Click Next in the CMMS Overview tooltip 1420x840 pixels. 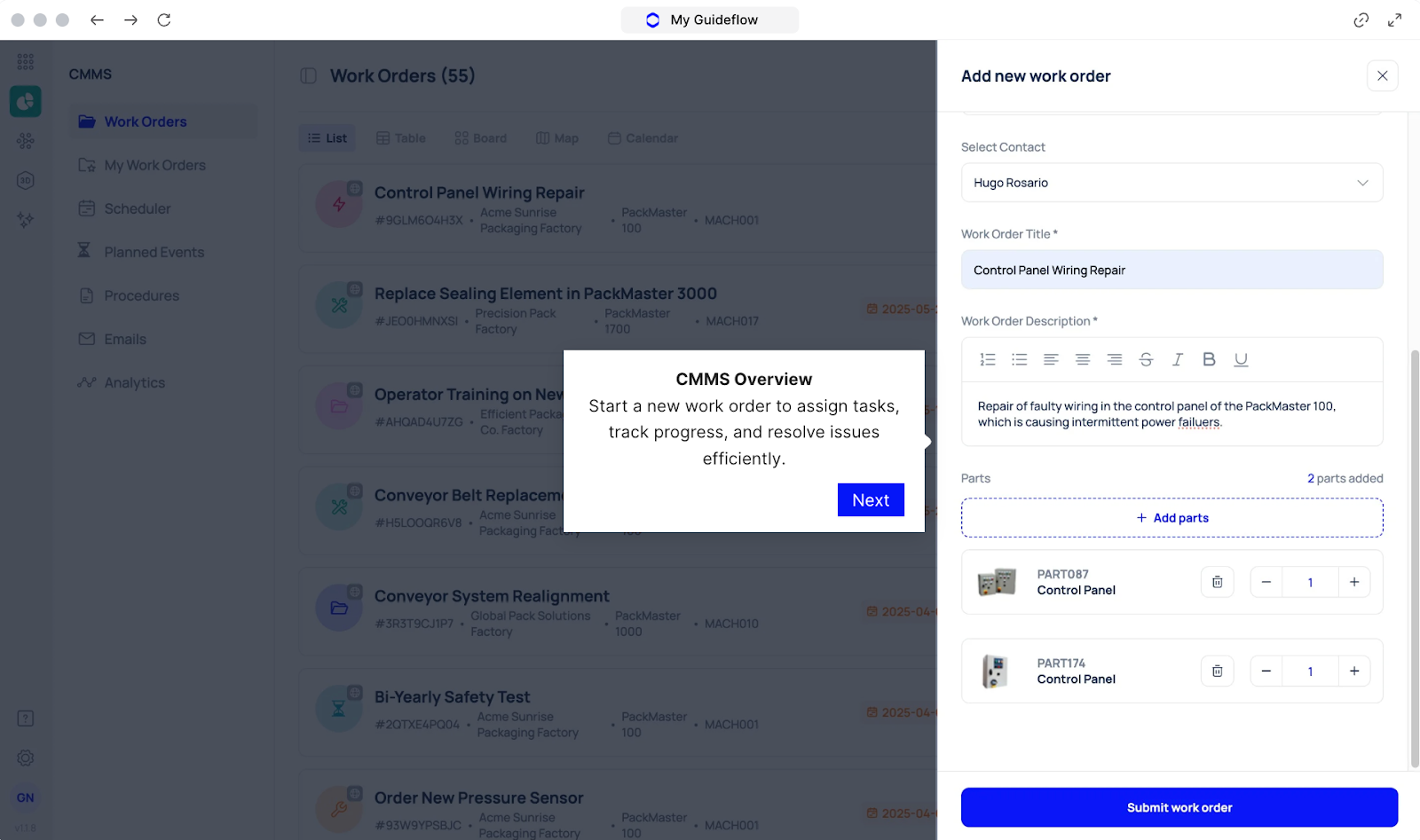point(871,500)
